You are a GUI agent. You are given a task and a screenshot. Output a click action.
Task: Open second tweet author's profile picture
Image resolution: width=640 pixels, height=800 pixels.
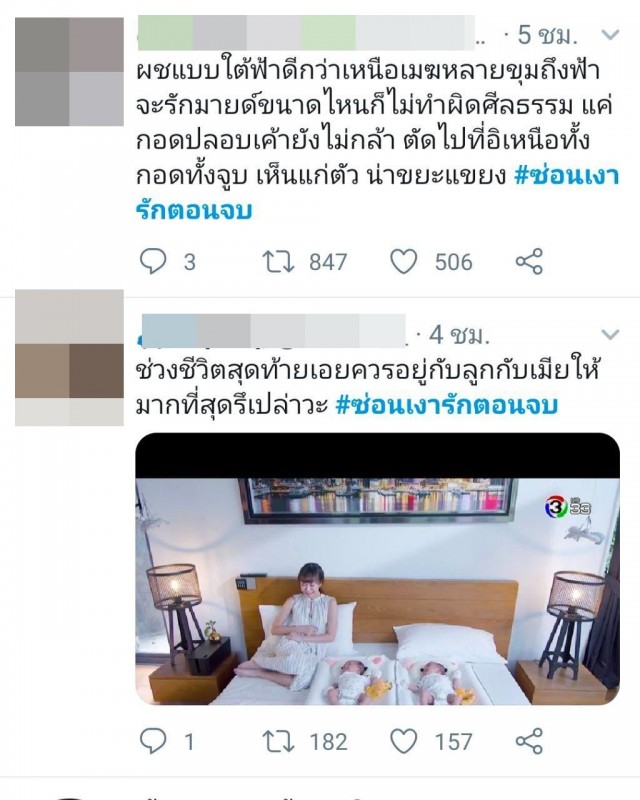(x=69, y=358)
